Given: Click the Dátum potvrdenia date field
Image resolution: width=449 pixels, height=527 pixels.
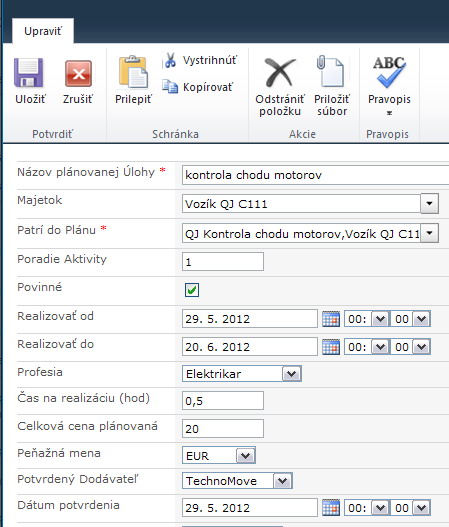Looking at the screenshot, I should [250, 508].
